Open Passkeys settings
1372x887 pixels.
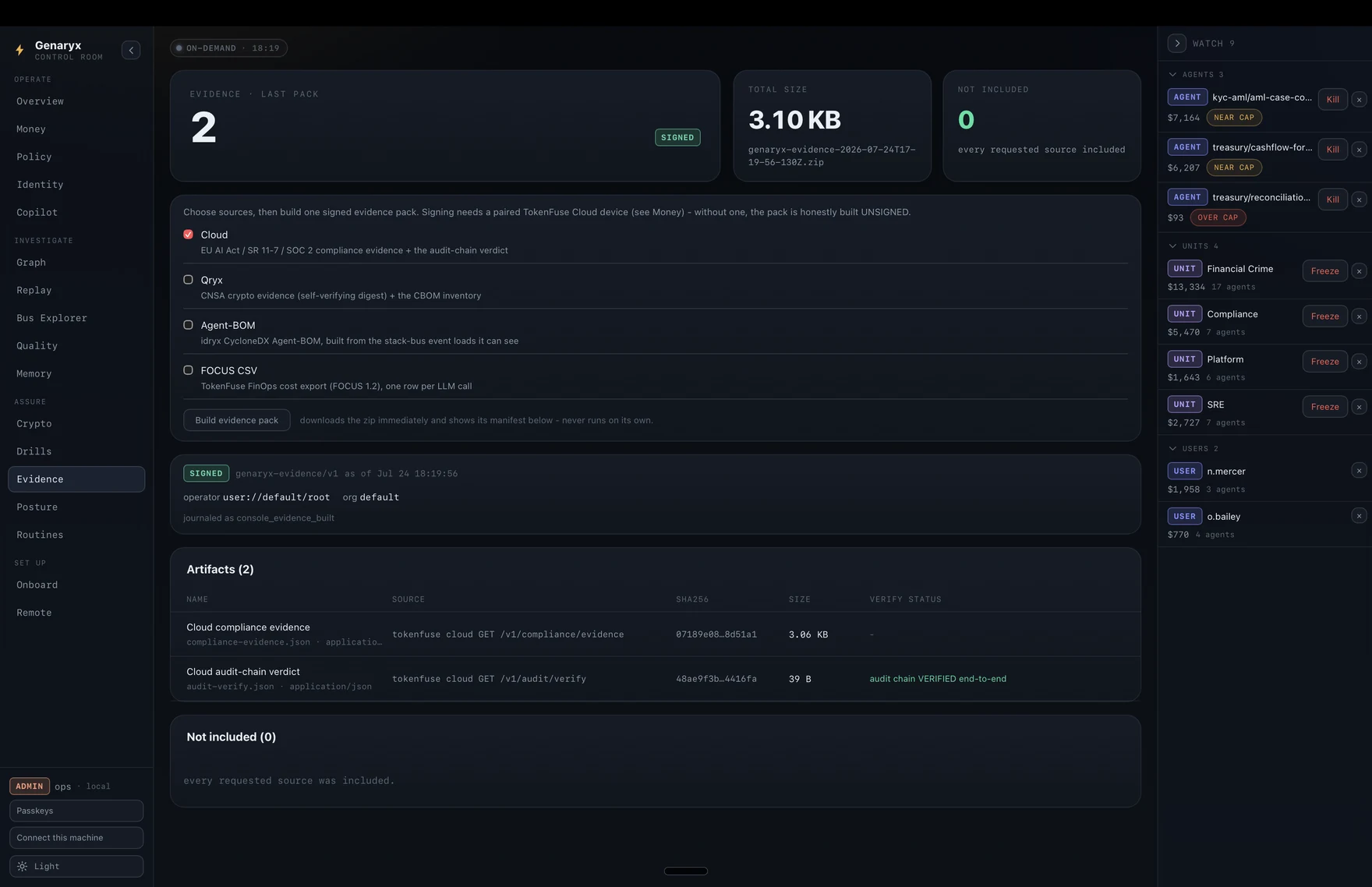[76, 811]
